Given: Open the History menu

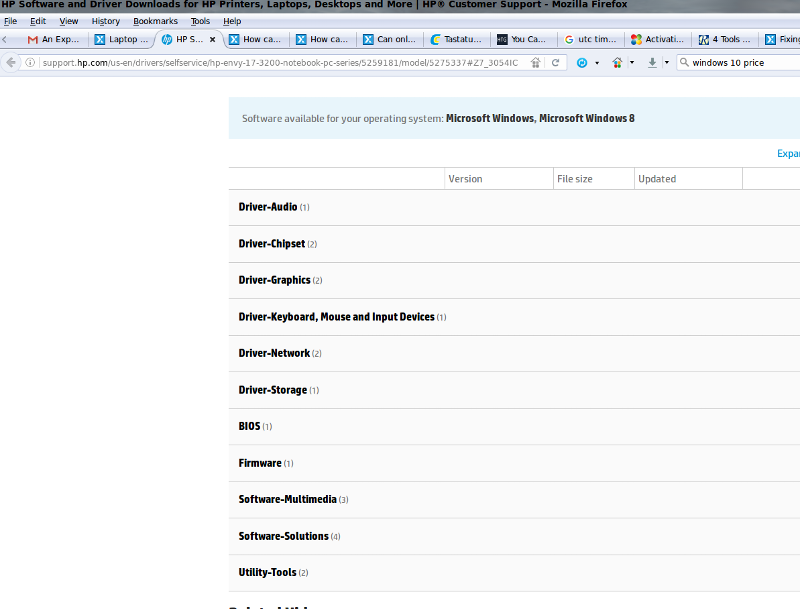Looking at the screenshot, I should 106,21.
